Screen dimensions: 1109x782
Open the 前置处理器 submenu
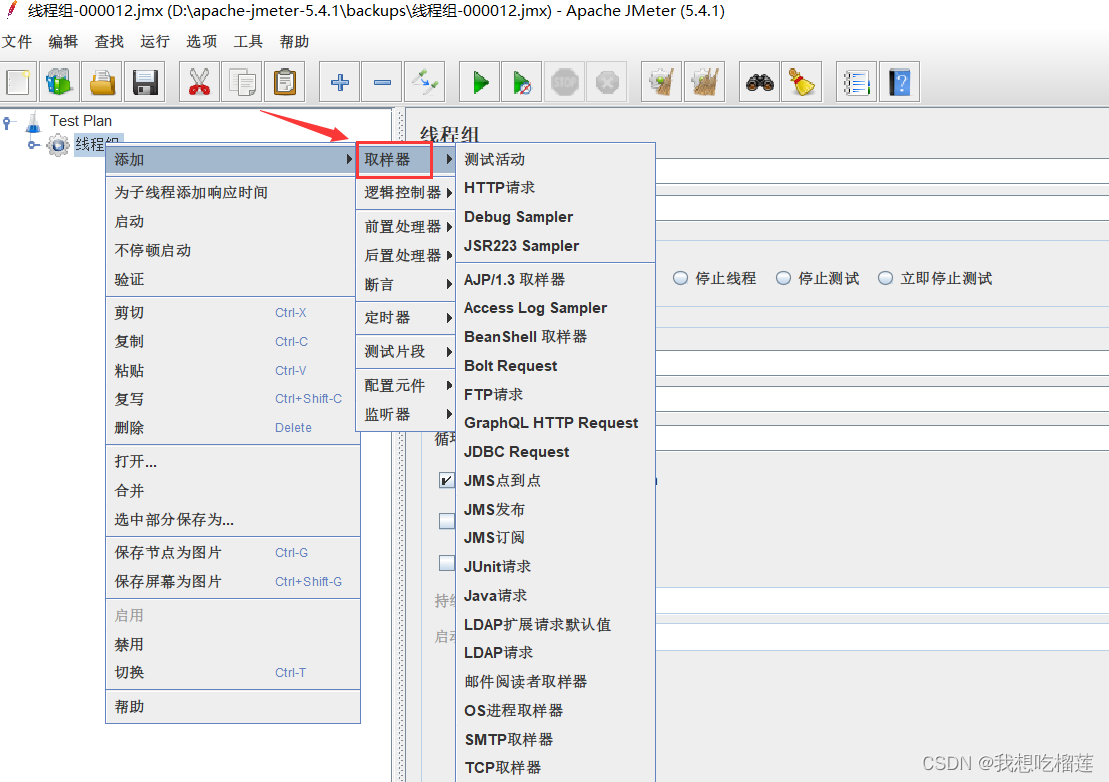click(x=405, y=226)
